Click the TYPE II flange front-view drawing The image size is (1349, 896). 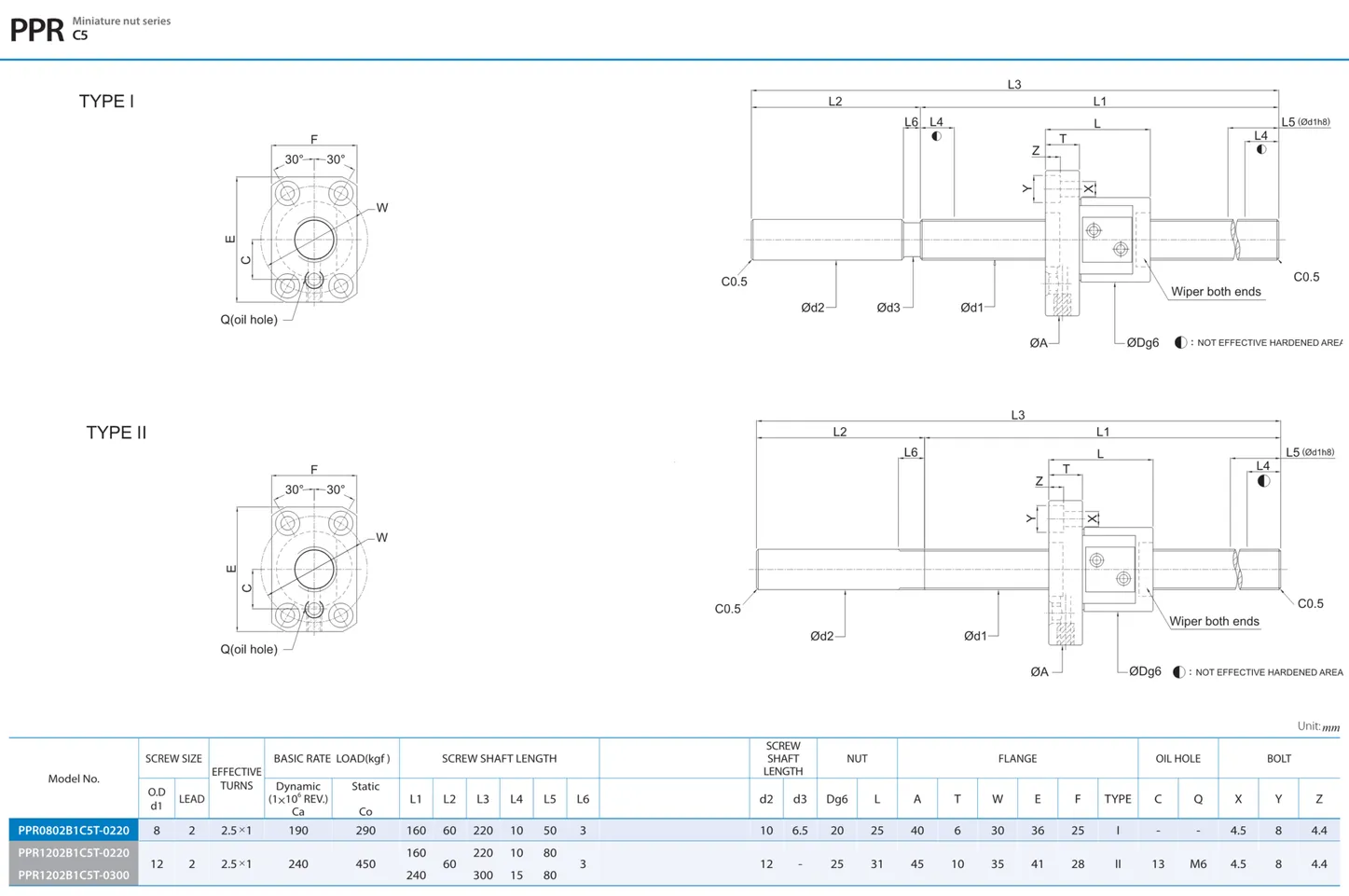tap(313, 570)
